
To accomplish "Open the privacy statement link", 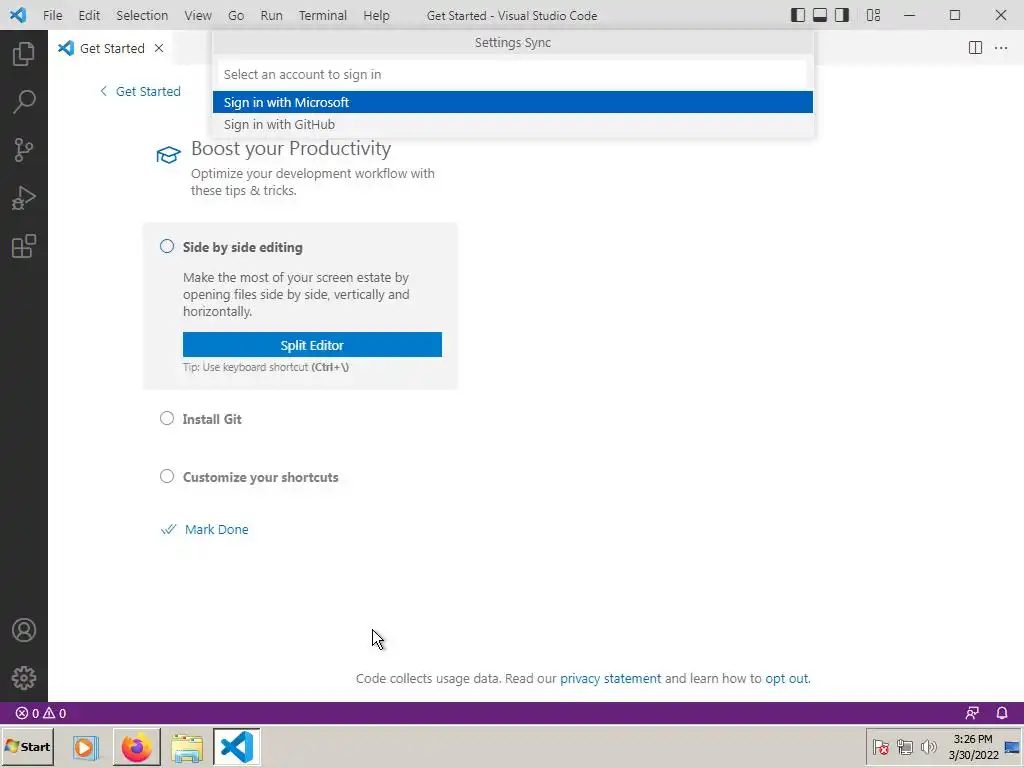I will click(x=611, y=679).
